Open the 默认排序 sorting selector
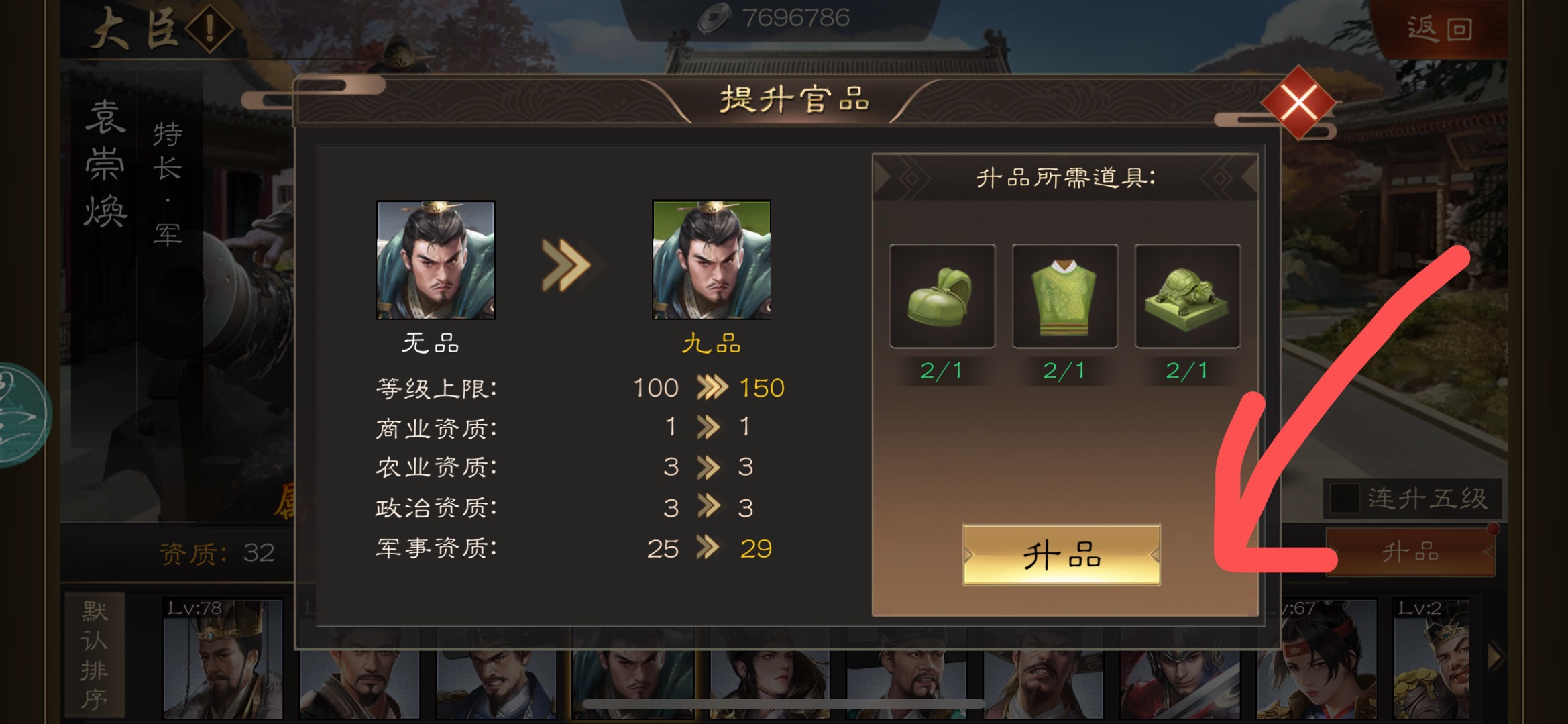The width and height of the screenshot is (1568, 724). [x=95, y=655]
